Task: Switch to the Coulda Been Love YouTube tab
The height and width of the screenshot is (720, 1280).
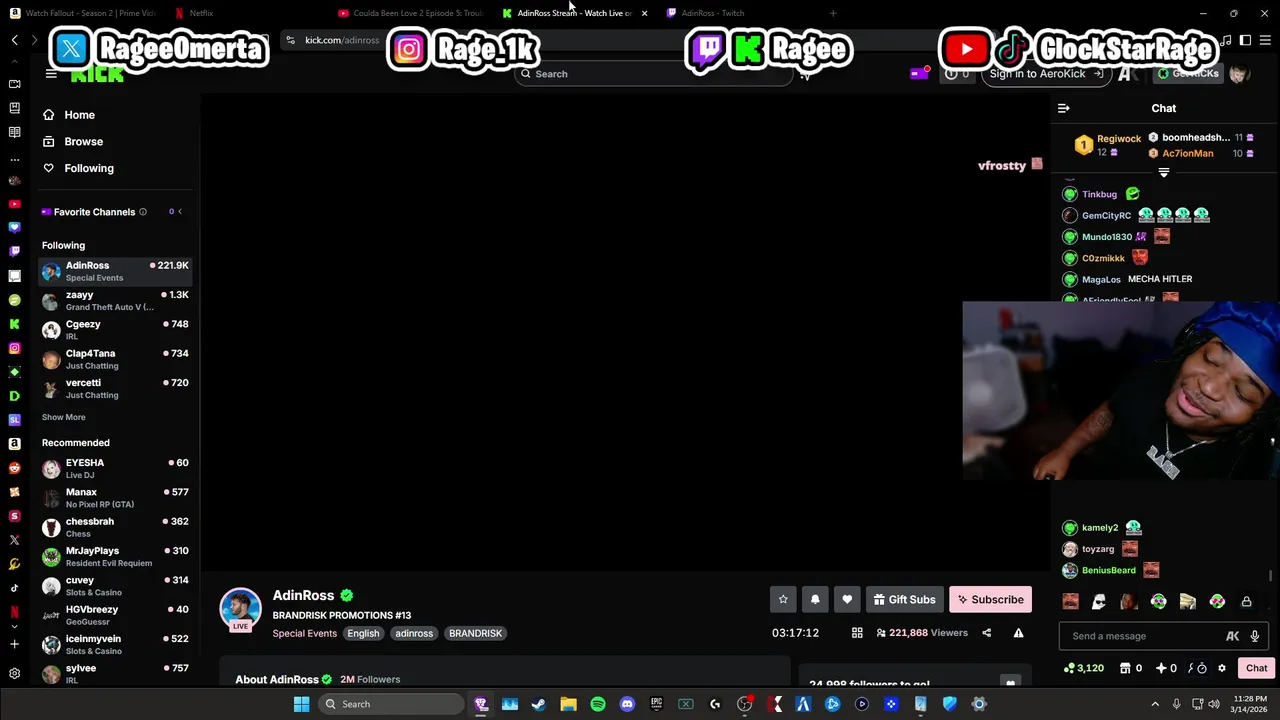Action: click(412, 13)
